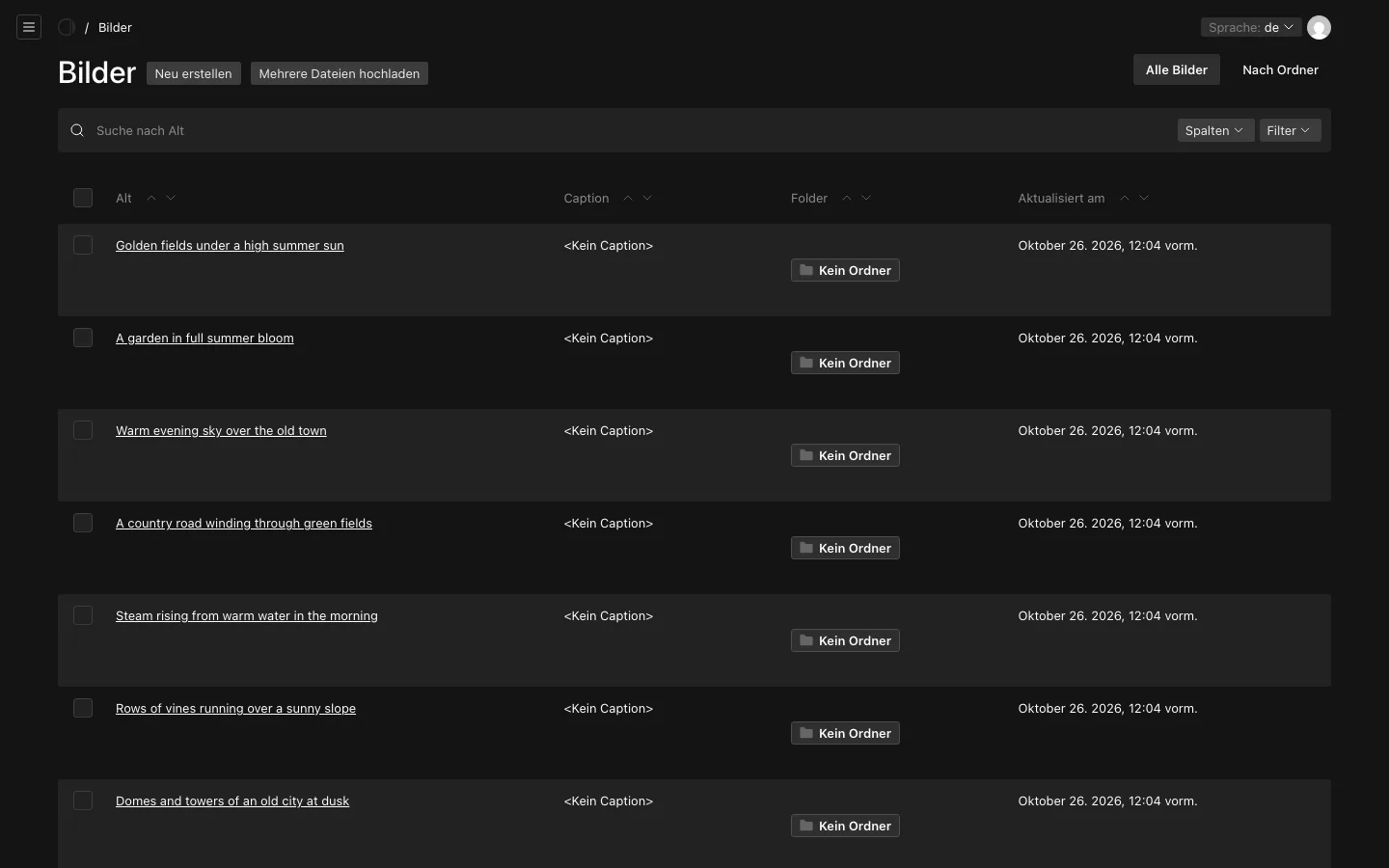Open the Sprache language dropdown
The image size is (1389, 868).
pos(1250,27)
